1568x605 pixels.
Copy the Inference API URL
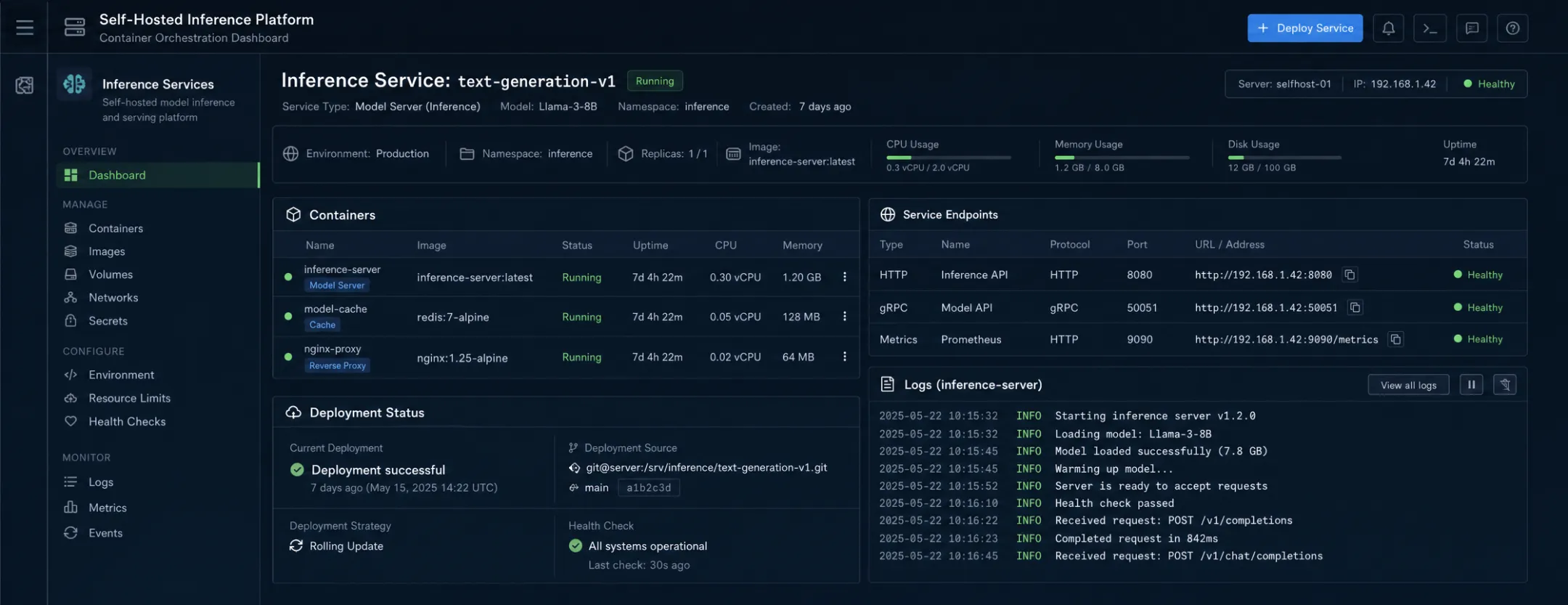(1349, 275)
